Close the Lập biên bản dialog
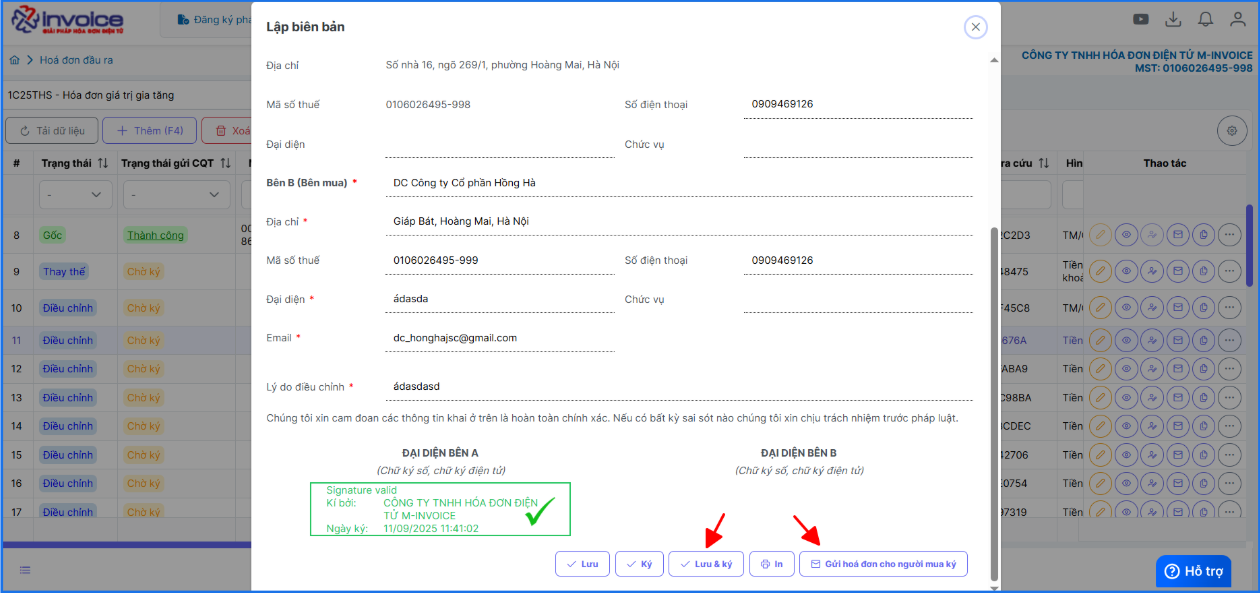This screenshot has height=593, width=1260. point(975,27)
